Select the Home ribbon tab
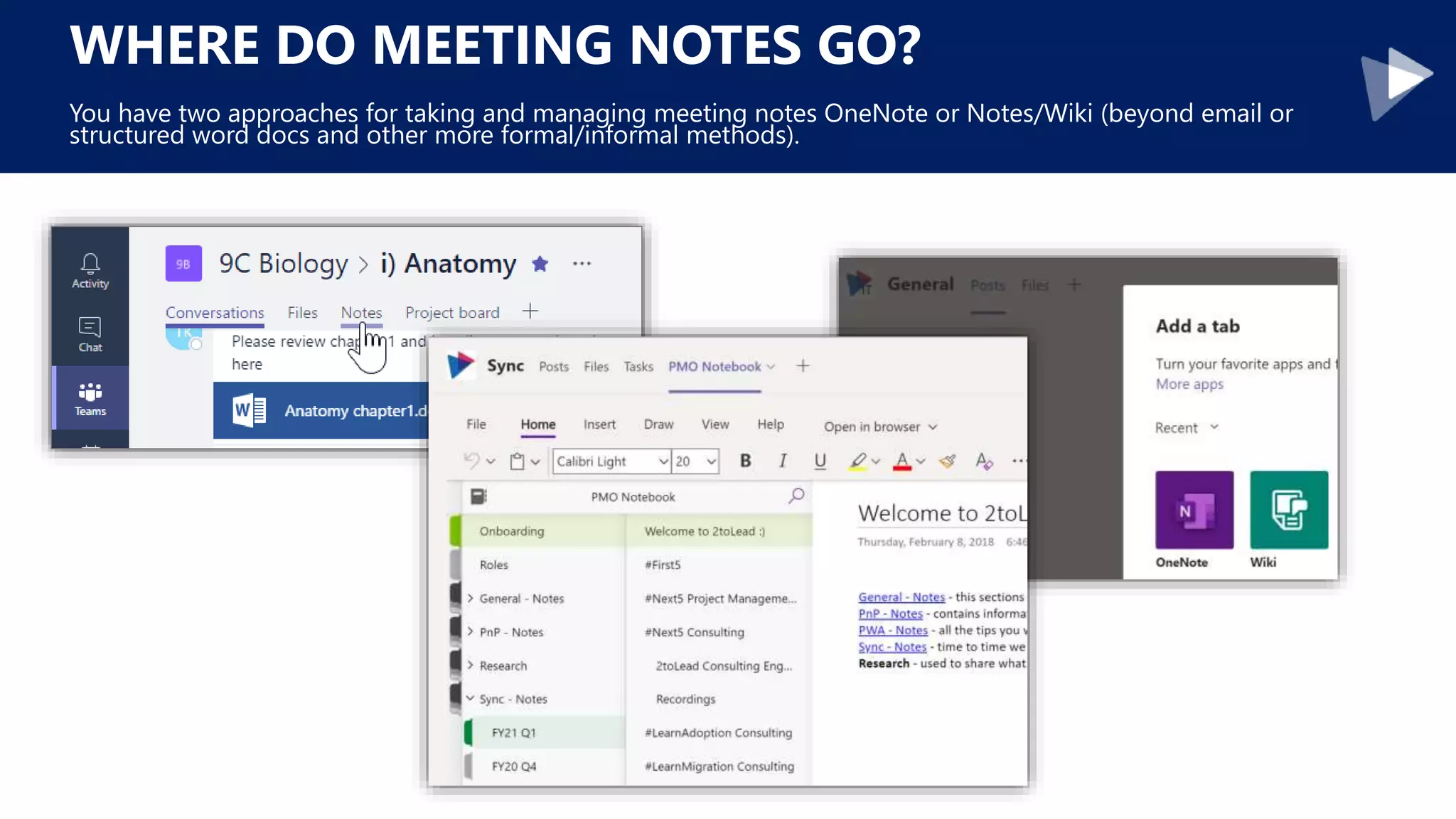This screenshot has width=1456, height=819. (538, 424)
